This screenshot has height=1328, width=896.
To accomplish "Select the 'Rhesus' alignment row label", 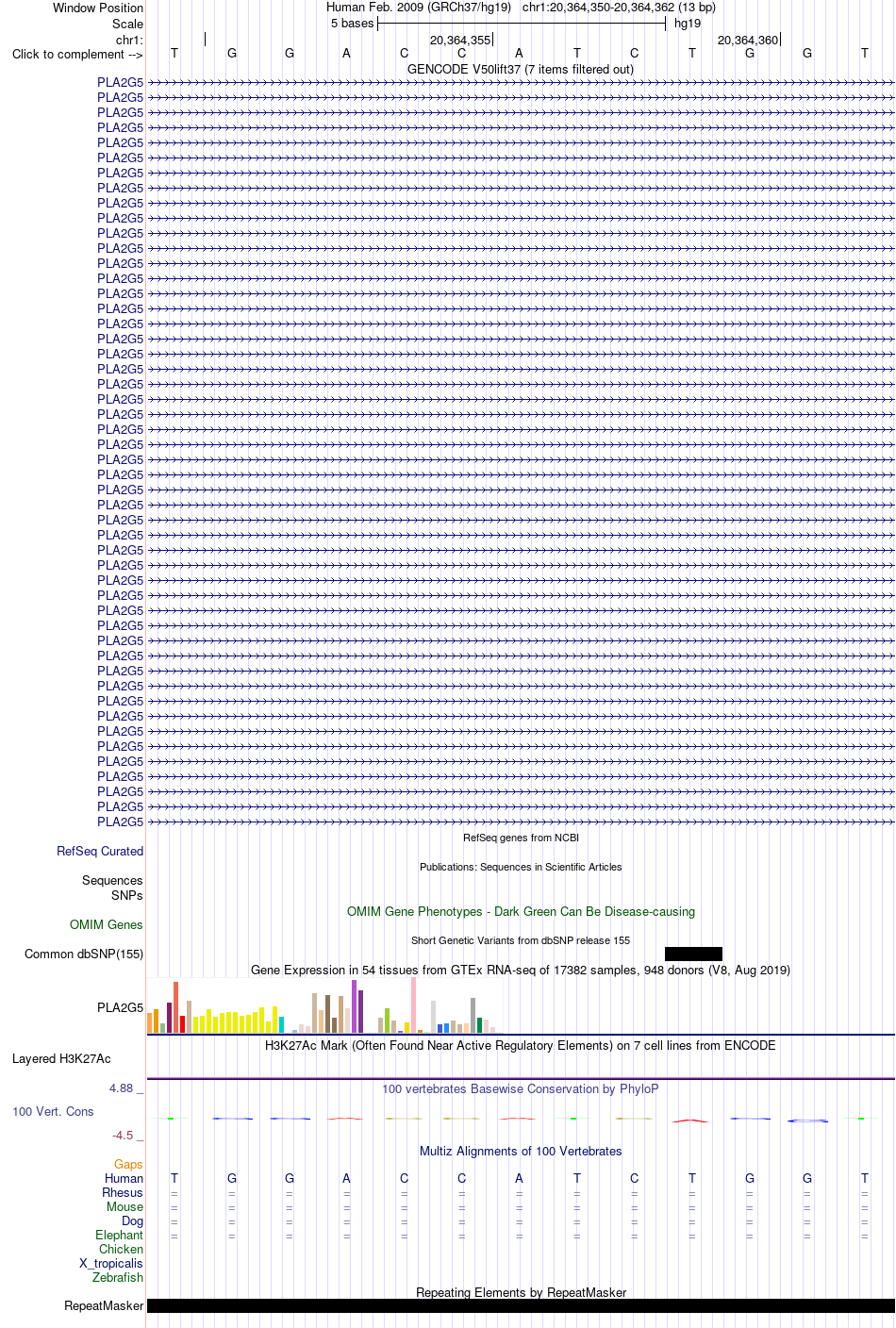I will tap(123, 1192).
